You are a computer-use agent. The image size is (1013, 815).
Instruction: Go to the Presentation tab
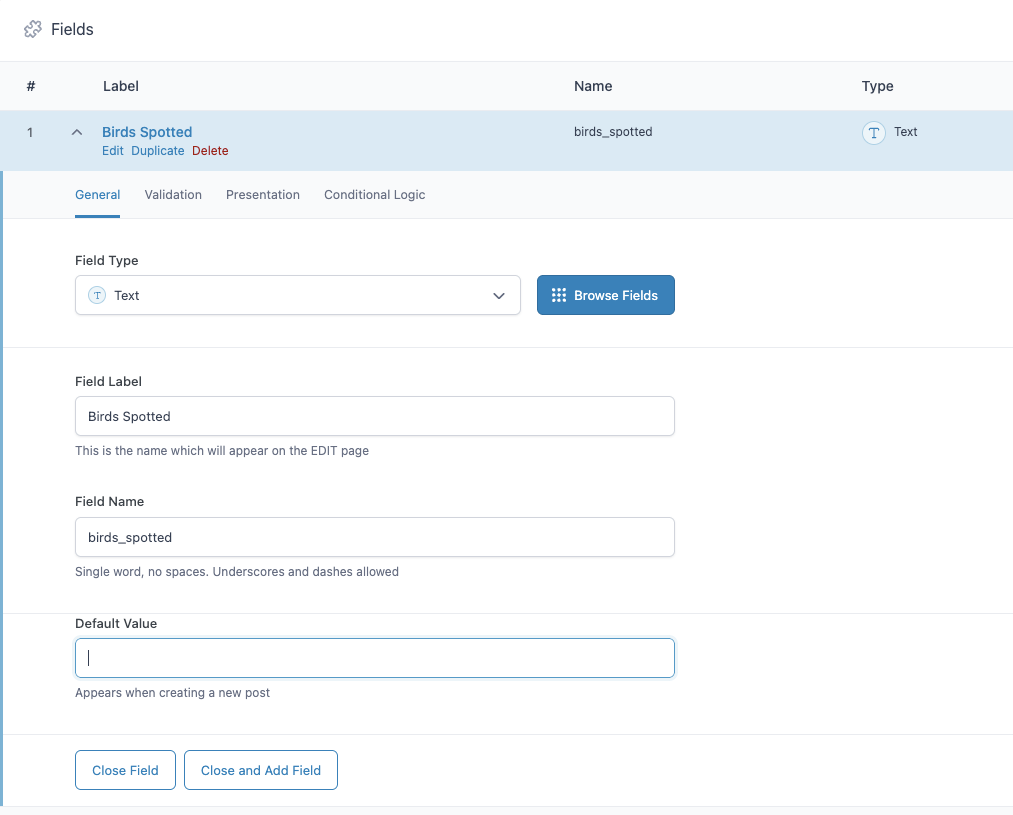tap(263, 195)
